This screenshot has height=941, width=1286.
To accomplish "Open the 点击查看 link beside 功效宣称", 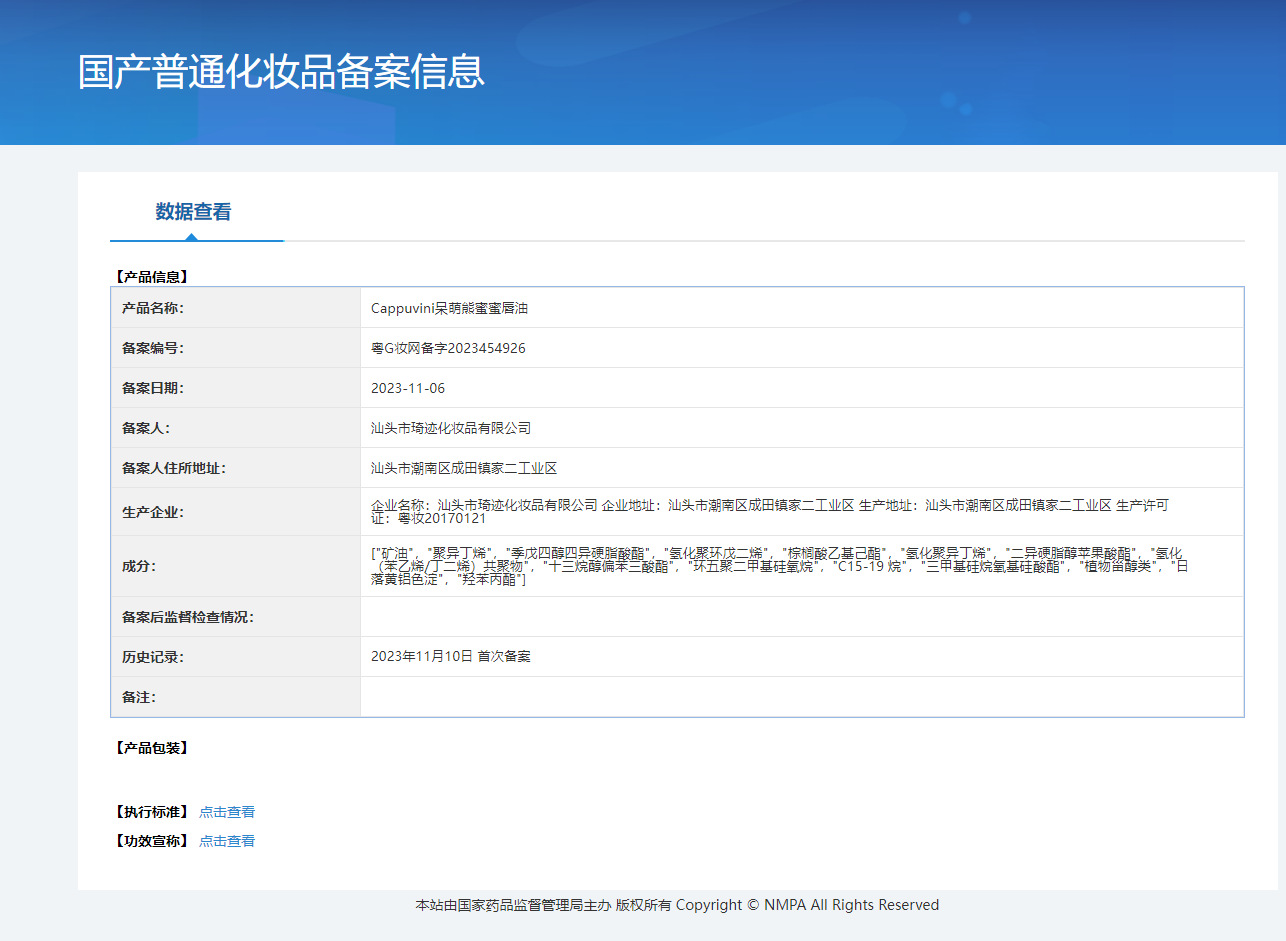I will point(226,841).
